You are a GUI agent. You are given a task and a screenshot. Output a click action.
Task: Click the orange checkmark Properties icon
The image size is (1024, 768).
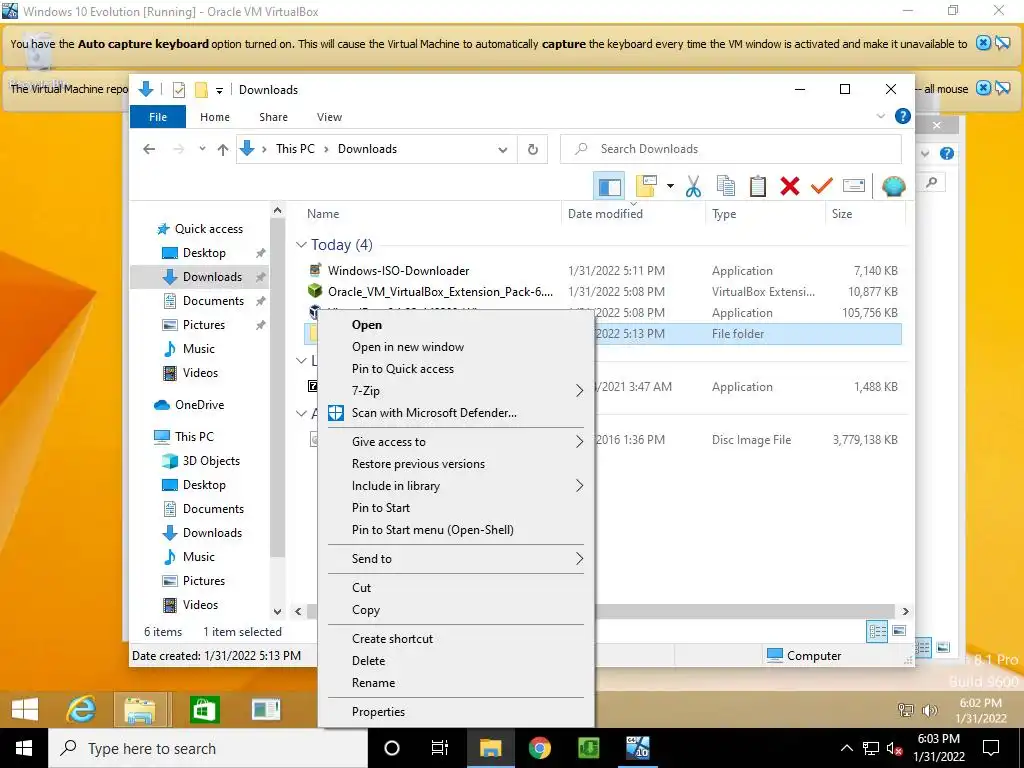822,186
